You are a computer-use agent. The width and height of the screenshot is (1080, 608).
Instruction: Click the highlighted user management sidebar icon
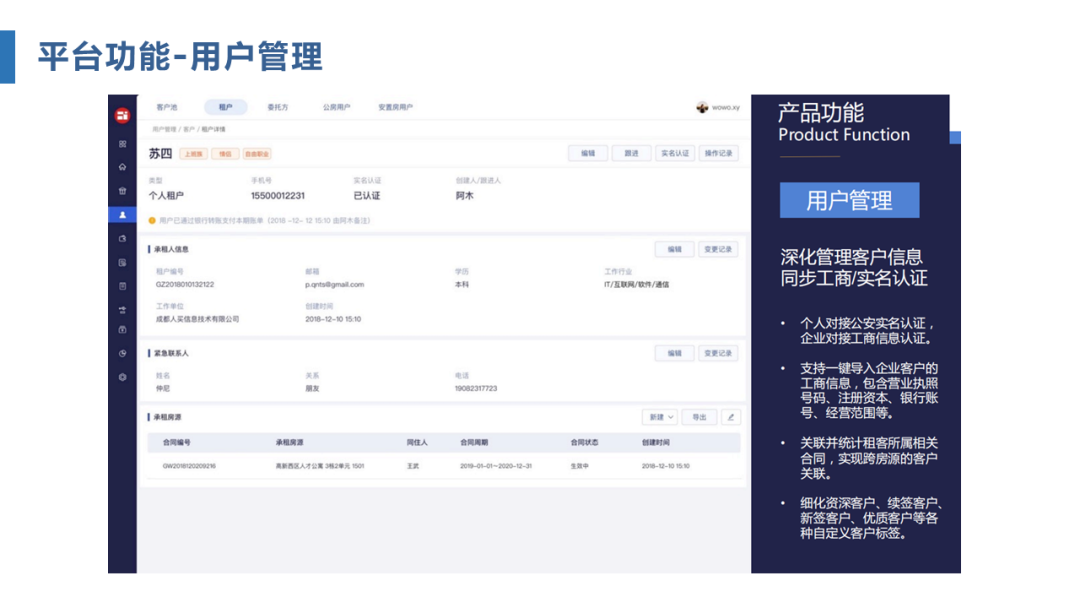coord(123,215)
